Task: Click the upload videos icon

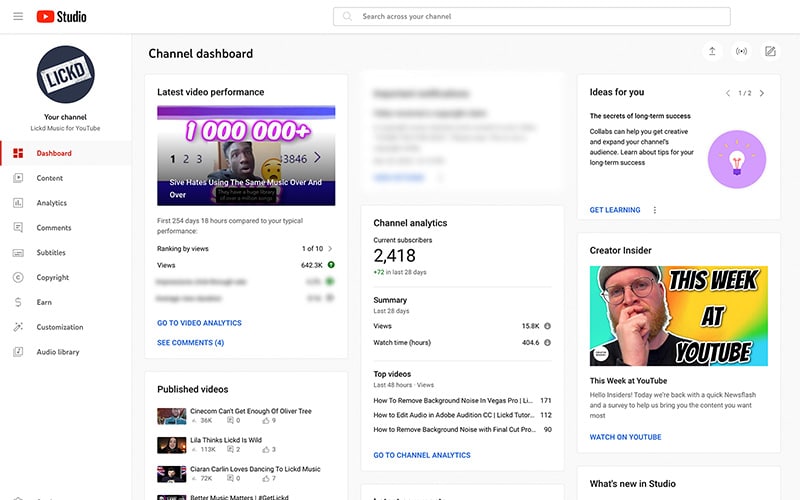Action: 712,51
